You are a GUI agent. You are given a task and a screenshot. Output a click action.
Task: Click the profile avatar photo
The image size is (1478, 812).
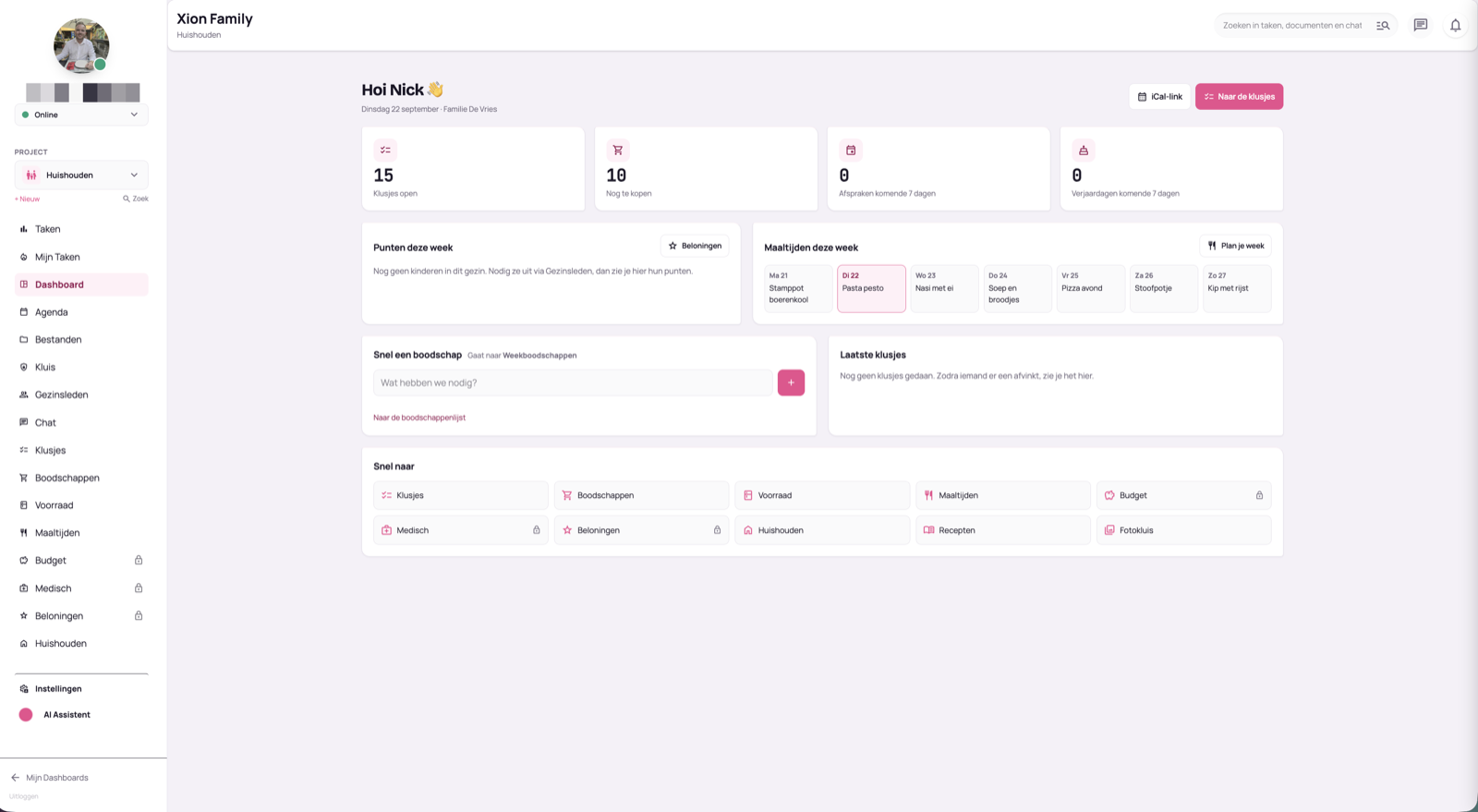81,45
